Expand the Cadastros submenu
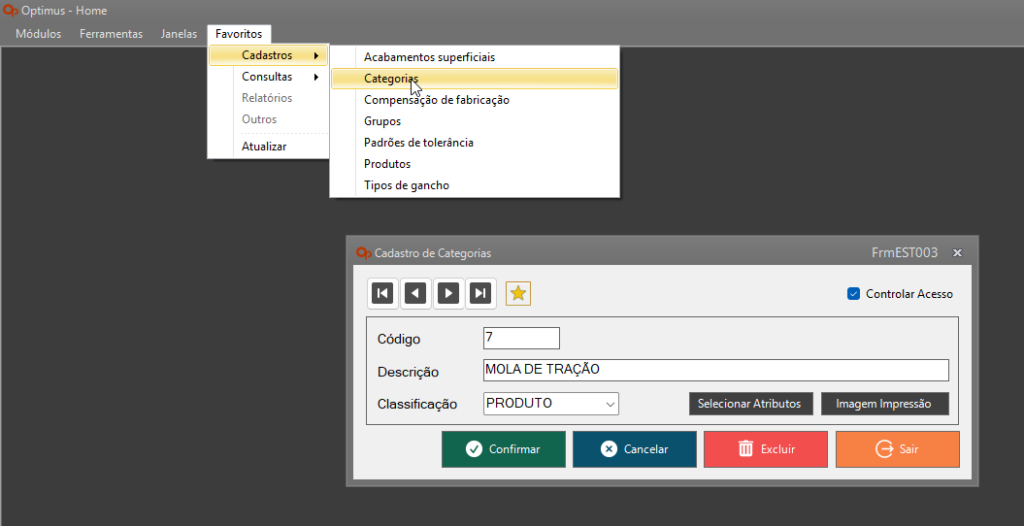This screenshot has width=1024, height=526. pyautogui.click(x=268, y=56)
